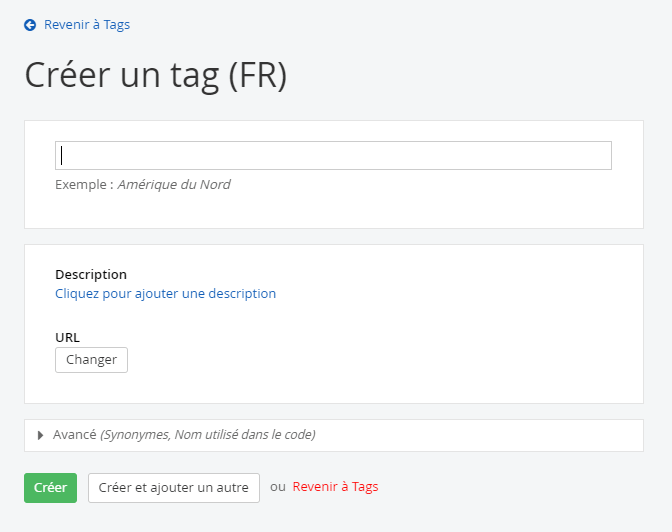Select the '(FR)' language marker in heading
This screenshot has height=532, width=672.
[x=258, y=77]
